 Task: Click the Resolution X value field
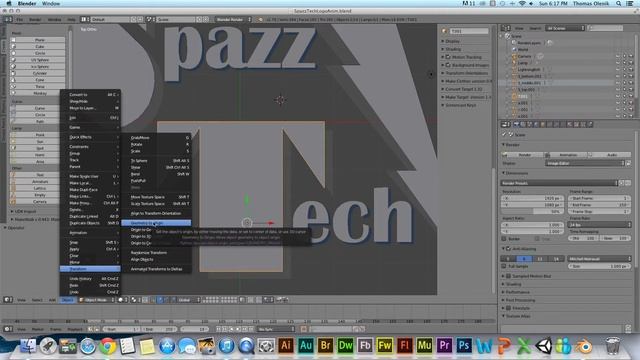pos(533,198)
